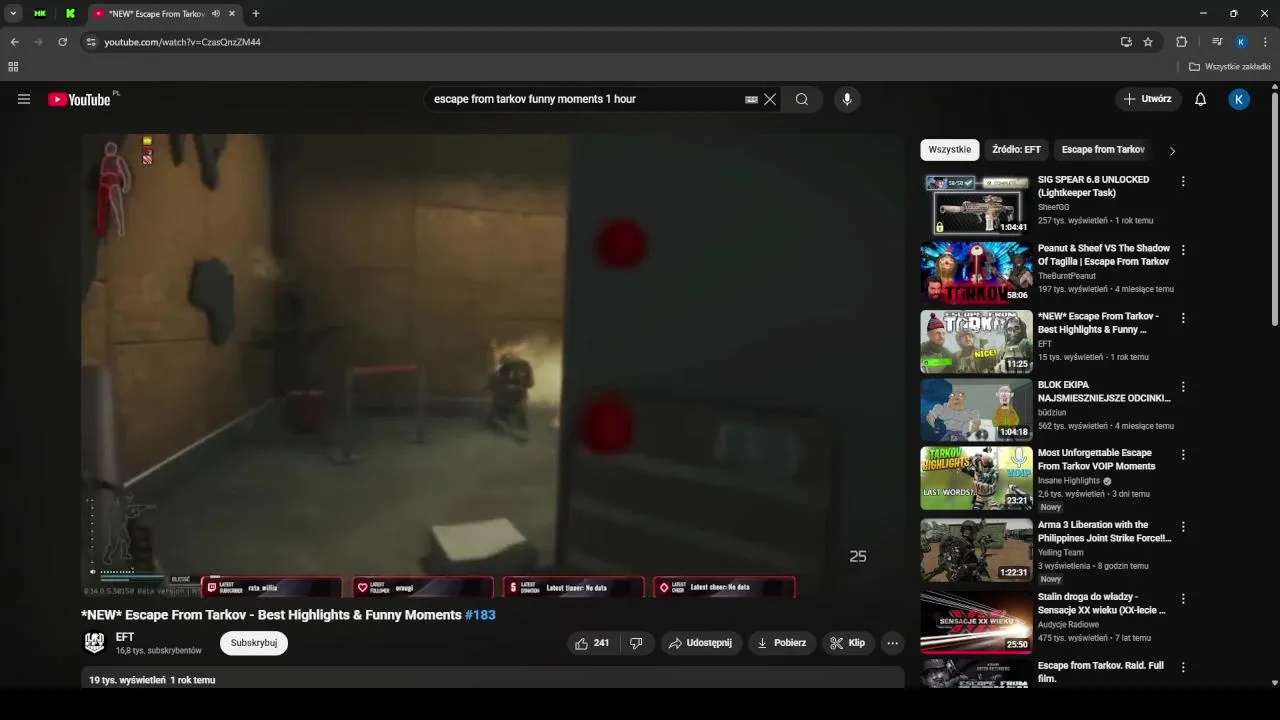Open the EFT channel name link
The height and width of the screenshot is (720, 1280).
click(125, 637)
